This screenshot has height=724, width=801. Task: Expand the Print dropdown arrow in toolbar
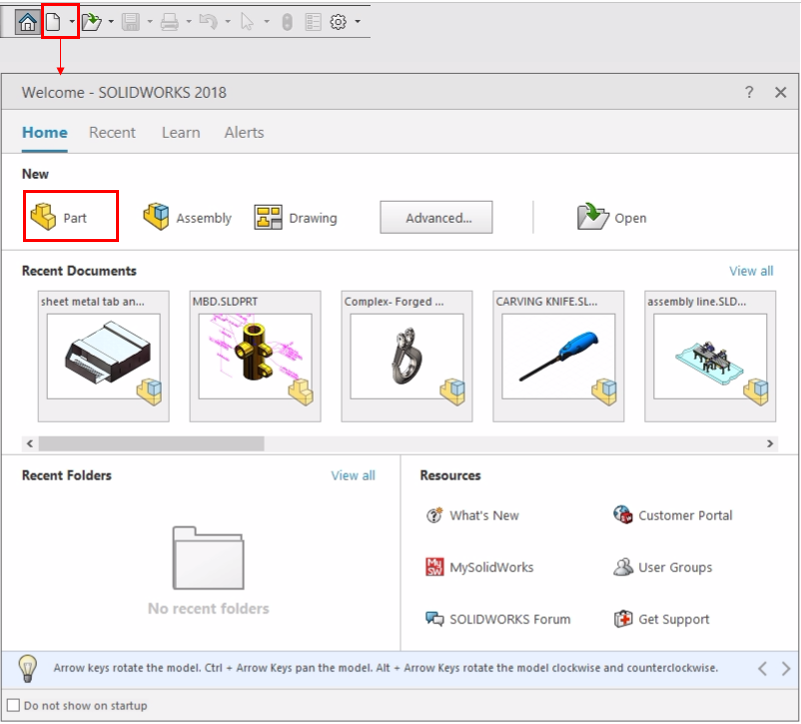pos(189,21)
